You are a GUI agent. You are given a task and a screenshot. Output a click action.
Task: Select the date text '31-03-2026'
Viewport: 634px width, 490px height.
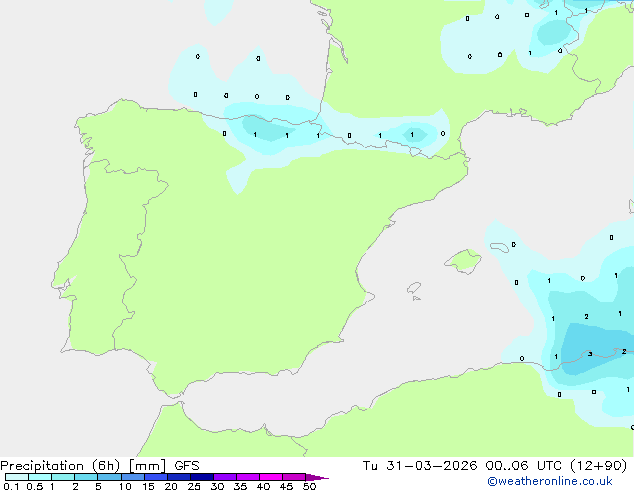point(431,466)
